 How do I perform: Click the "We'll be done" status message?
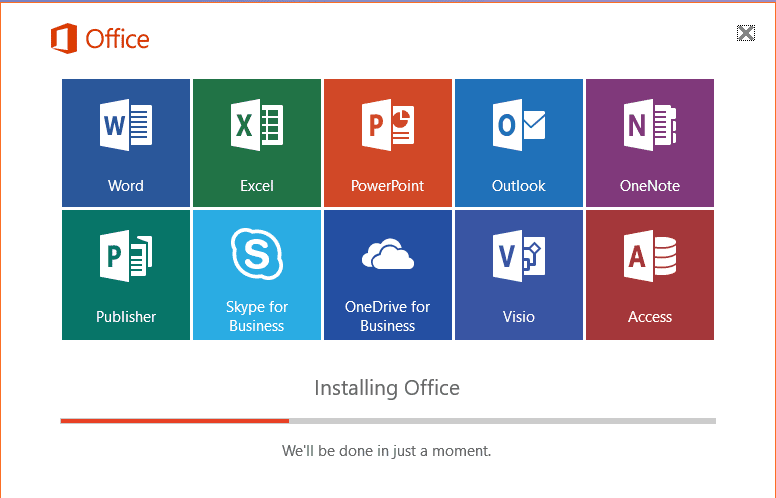pos(387,451)
